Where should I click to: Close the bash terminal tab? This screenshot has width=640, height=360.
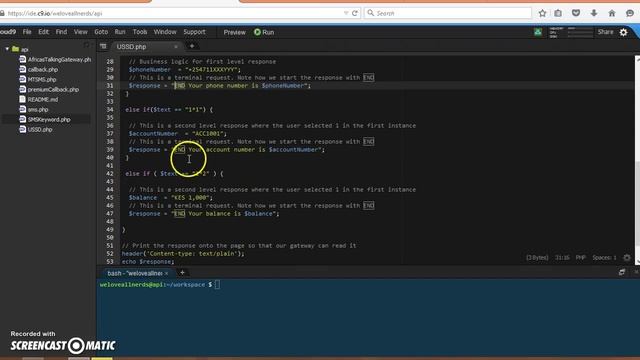coord(167,273)
